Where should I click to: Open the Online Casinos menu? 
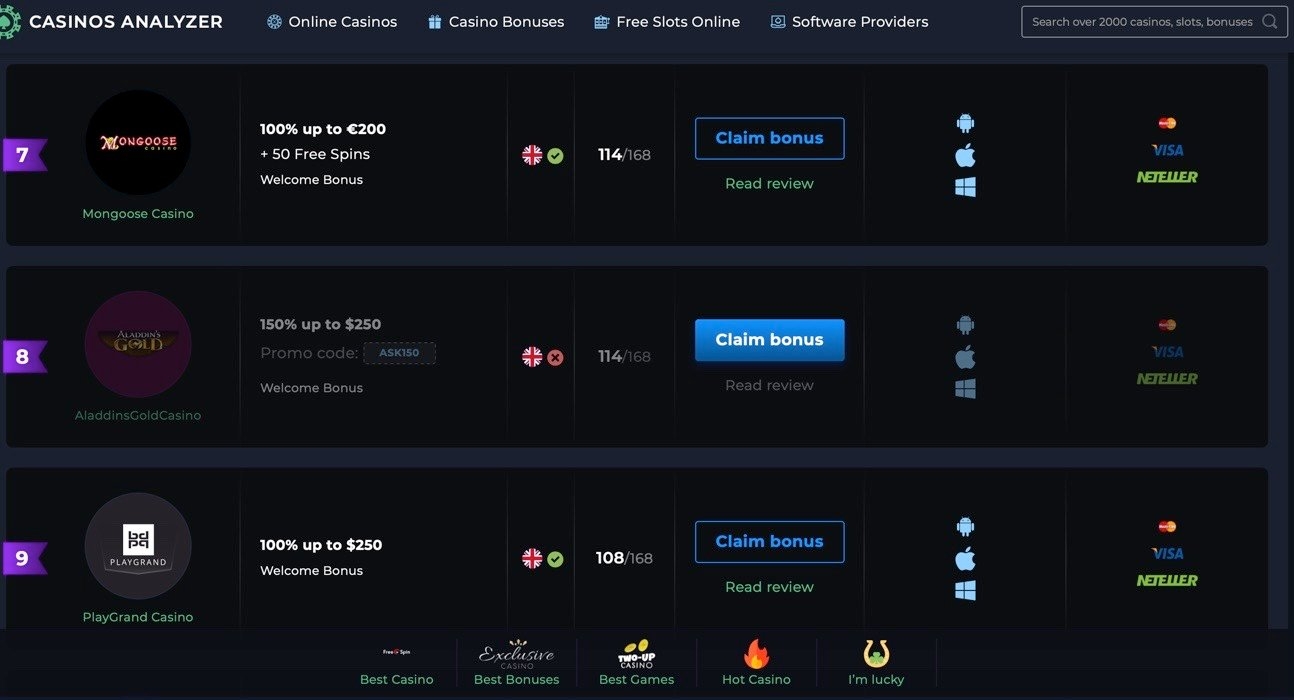click(x=332, y=21)
